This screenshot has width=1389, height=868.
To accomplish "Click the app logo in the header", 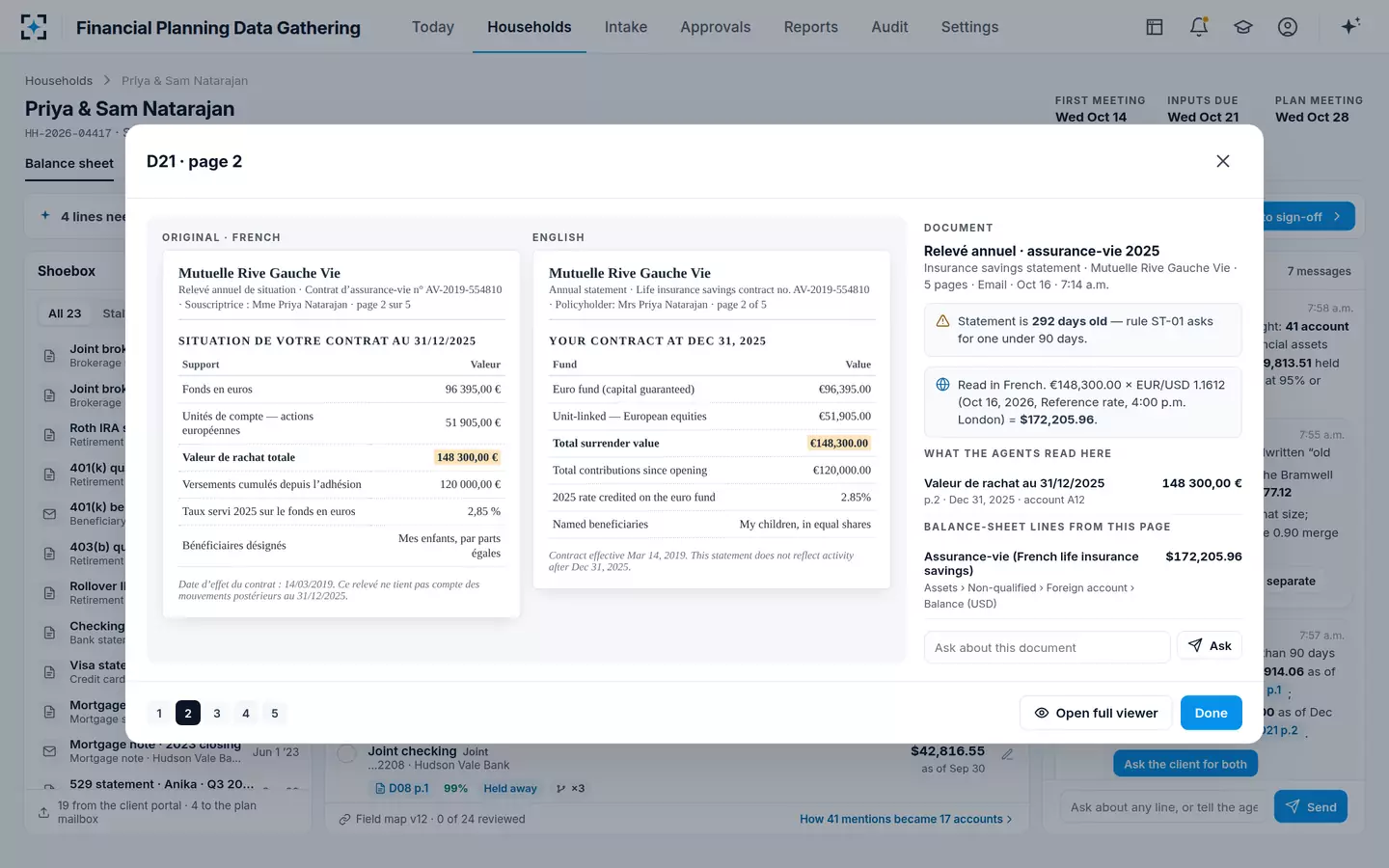I will 34,27.
